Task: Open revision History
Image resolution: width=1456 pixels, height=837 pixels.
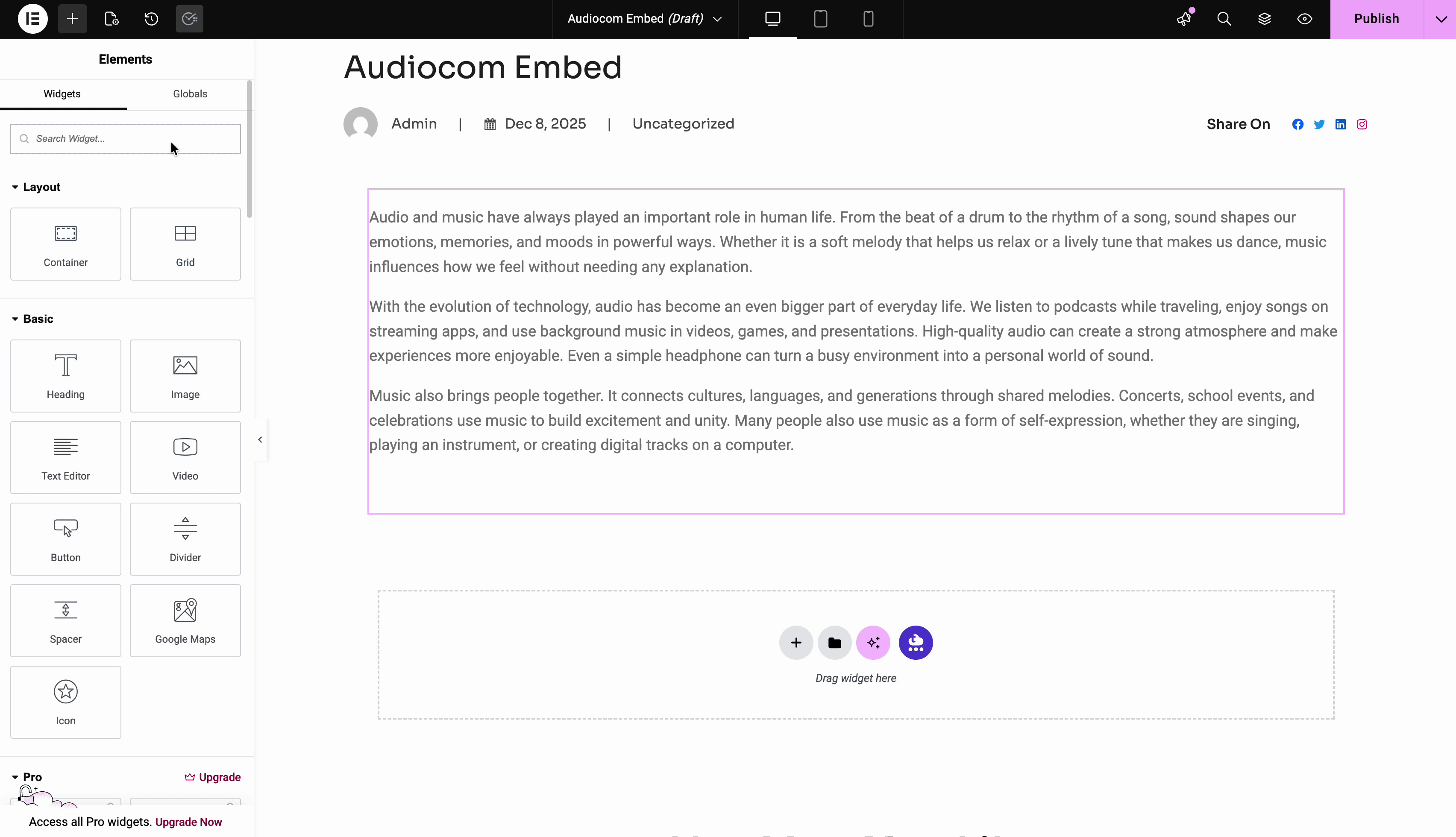Action: 151,19
